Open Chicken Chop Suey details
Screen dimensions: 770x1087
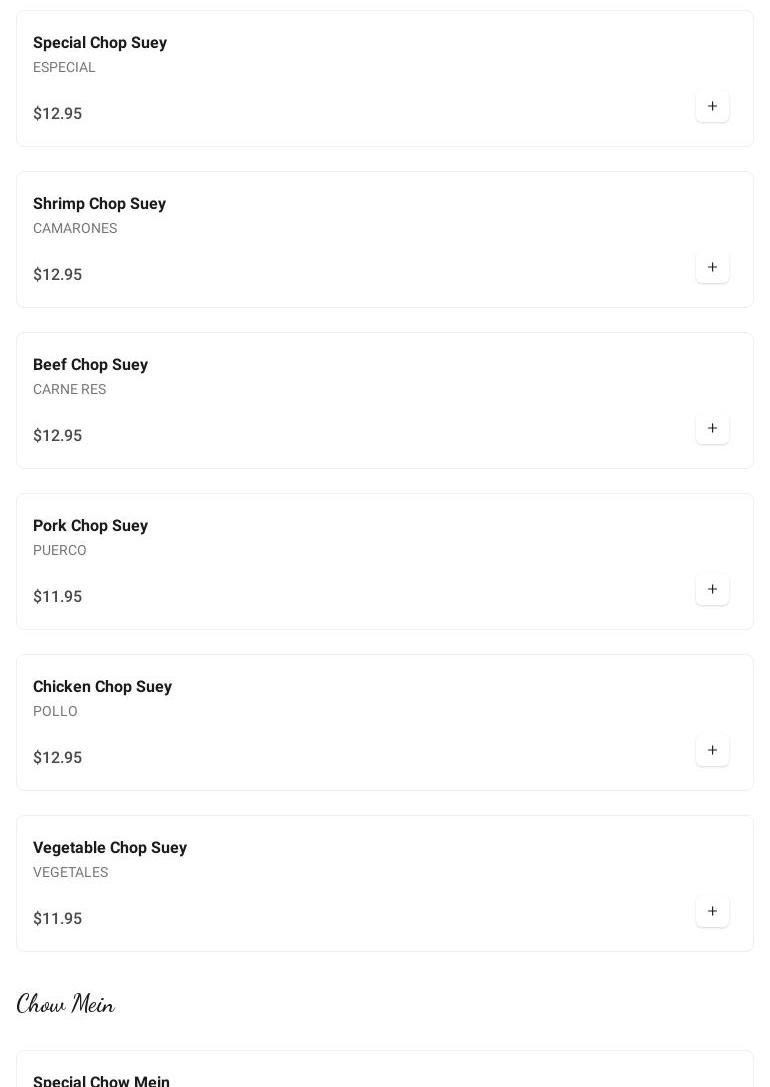(x=102, y=687)
